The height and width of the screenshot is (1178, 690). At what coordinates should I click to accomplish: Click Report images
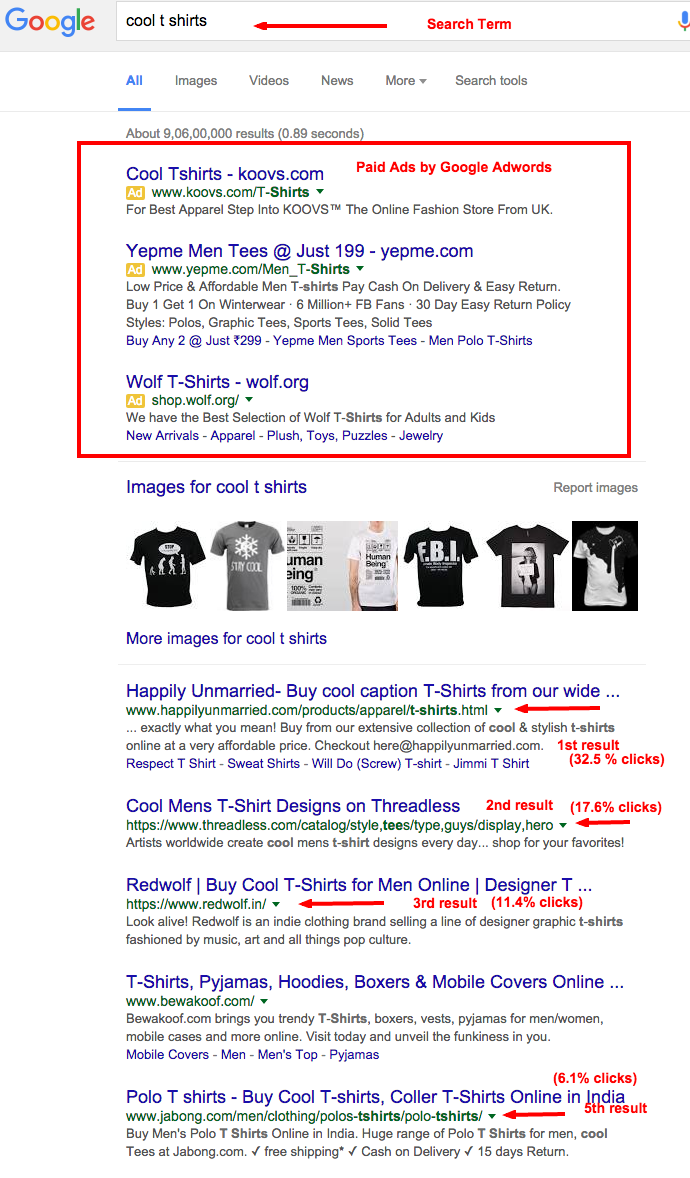(595, 488)
